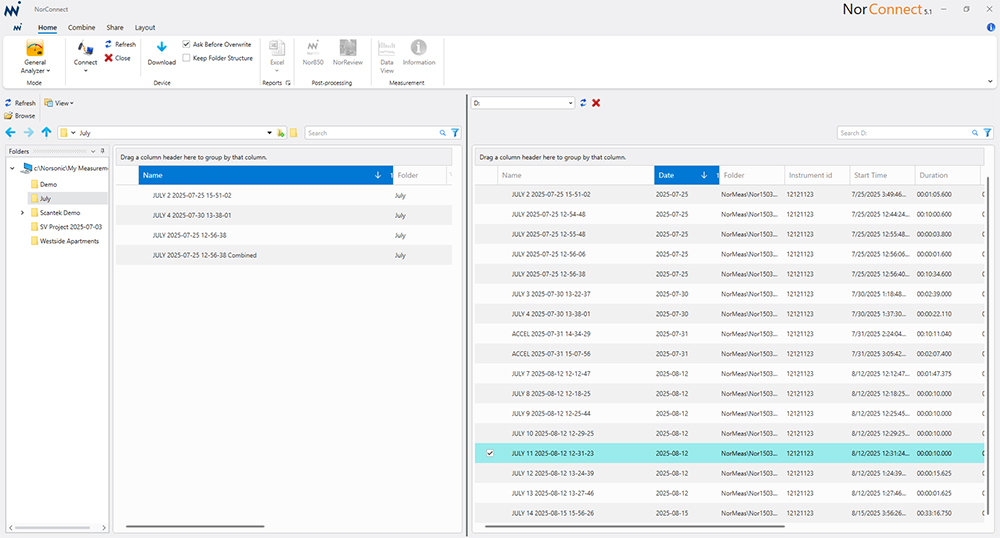Viewport: 1000px width, 538px height.
Task: Disconnect D: drive with red X
Action: tap(596, 103)
